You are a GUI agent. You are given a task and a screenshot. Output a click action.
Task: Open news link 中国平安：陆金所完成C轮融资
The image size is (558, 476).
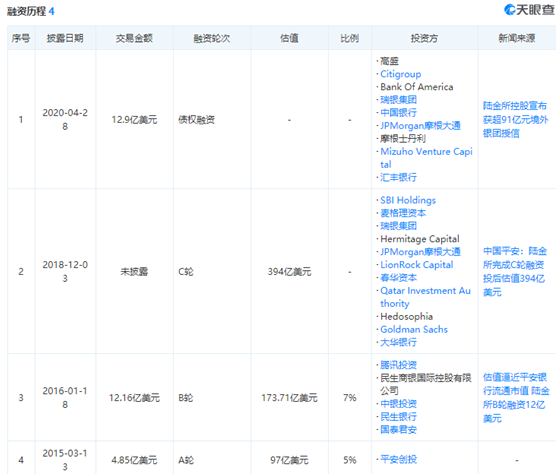[x=515, y=272]
